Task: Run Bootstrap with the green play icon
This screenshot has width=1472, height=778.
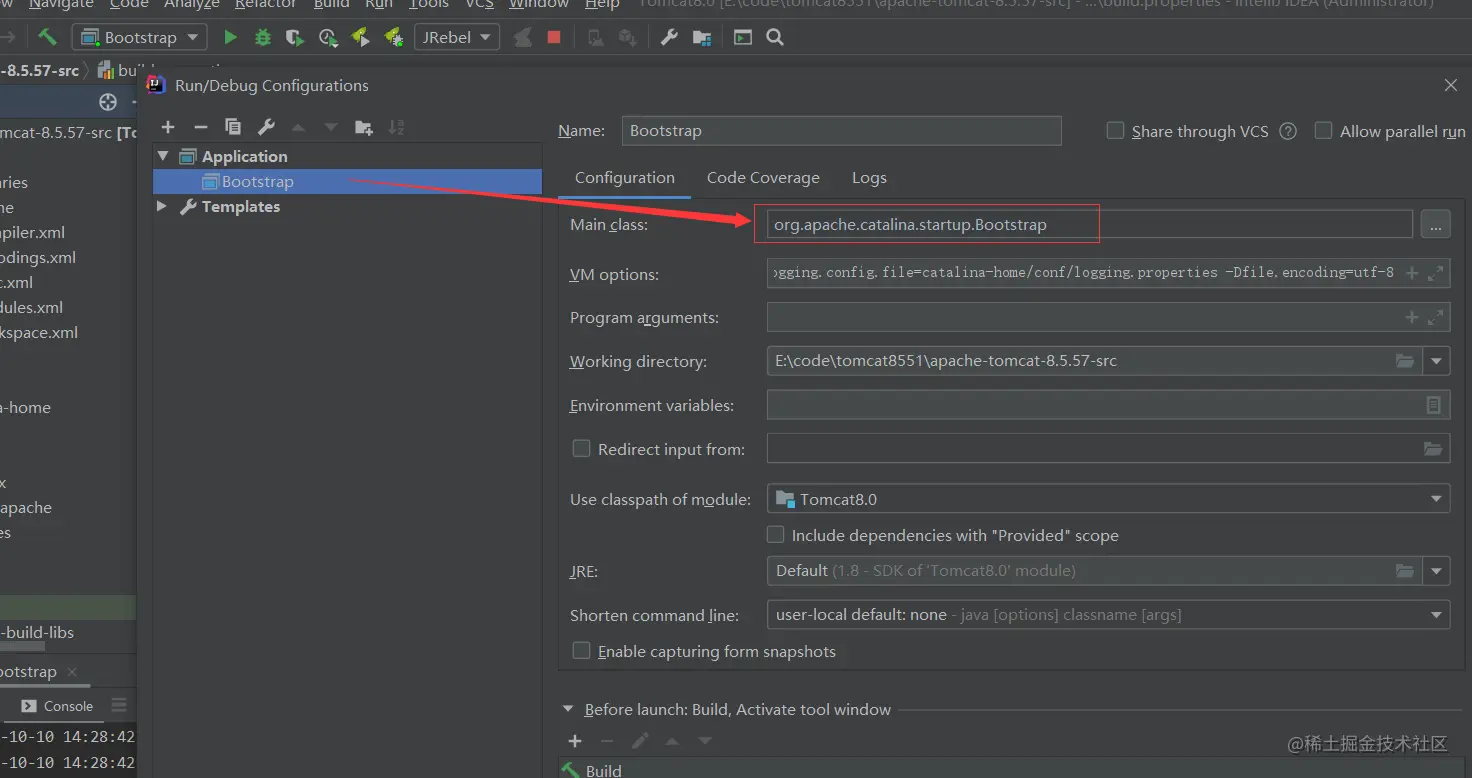Action: 230,37
